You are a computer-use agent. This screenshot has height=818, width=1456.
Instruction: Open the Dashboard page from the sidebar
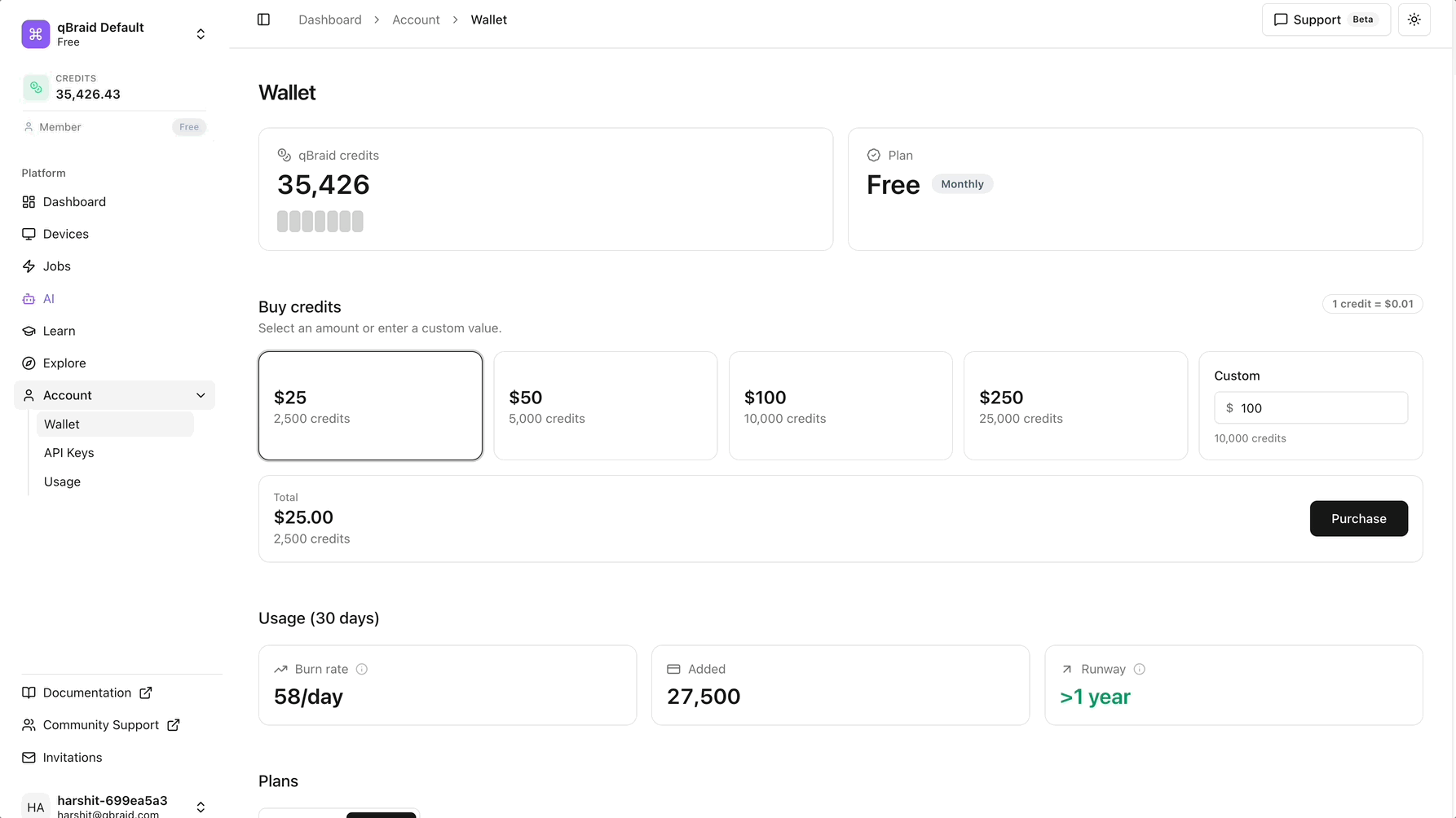point(74,202)
